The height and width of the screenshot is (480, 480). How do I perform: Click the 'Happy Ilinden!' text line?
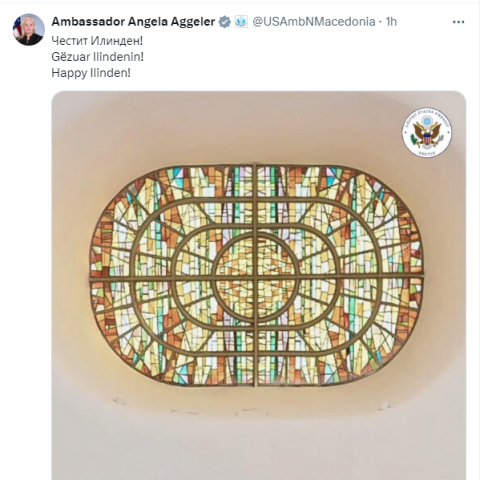click(91, 73)
